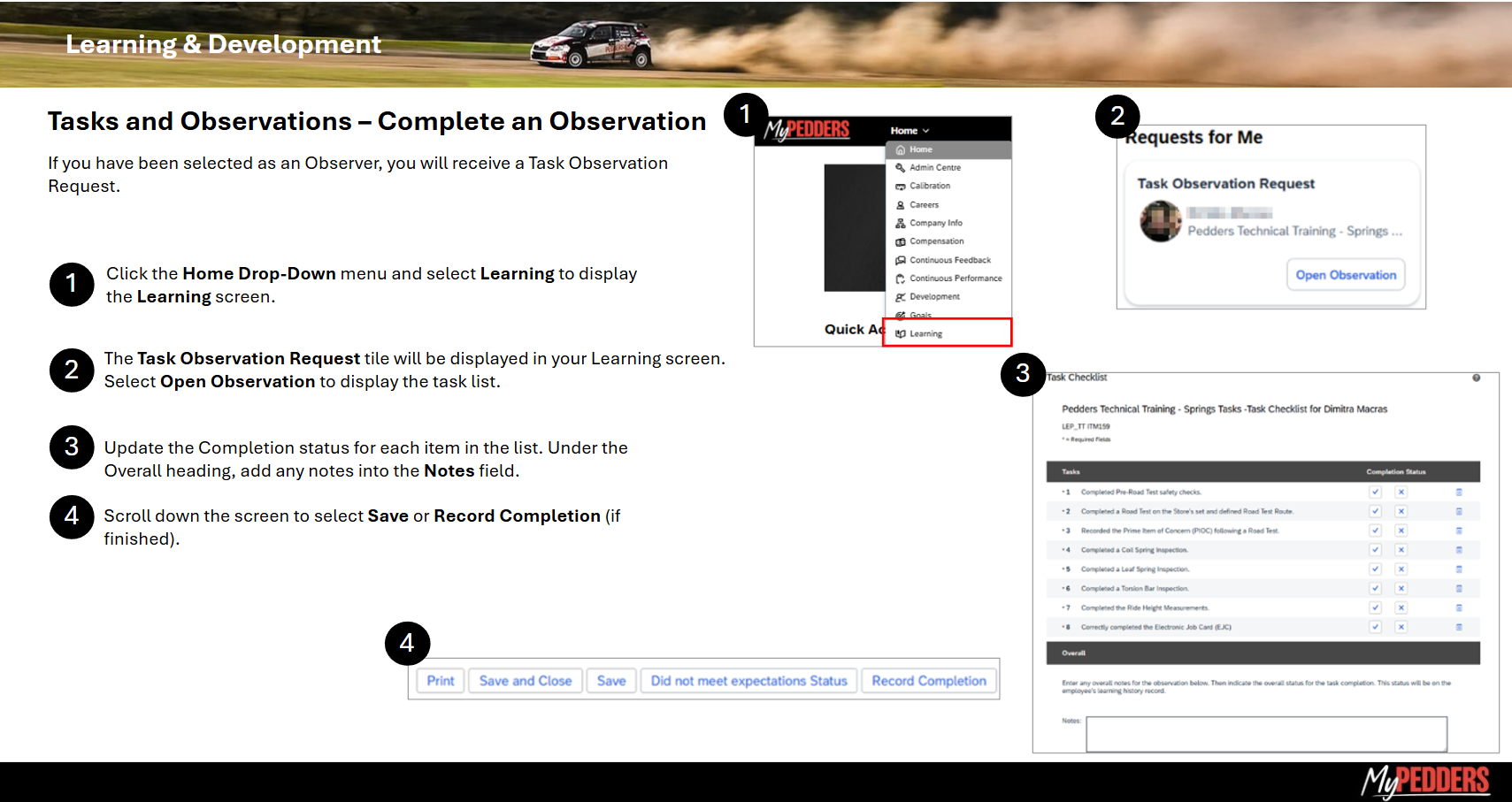Click the Did not meet expectations Status button
1512x802 pixels.
tap(748, 681)
